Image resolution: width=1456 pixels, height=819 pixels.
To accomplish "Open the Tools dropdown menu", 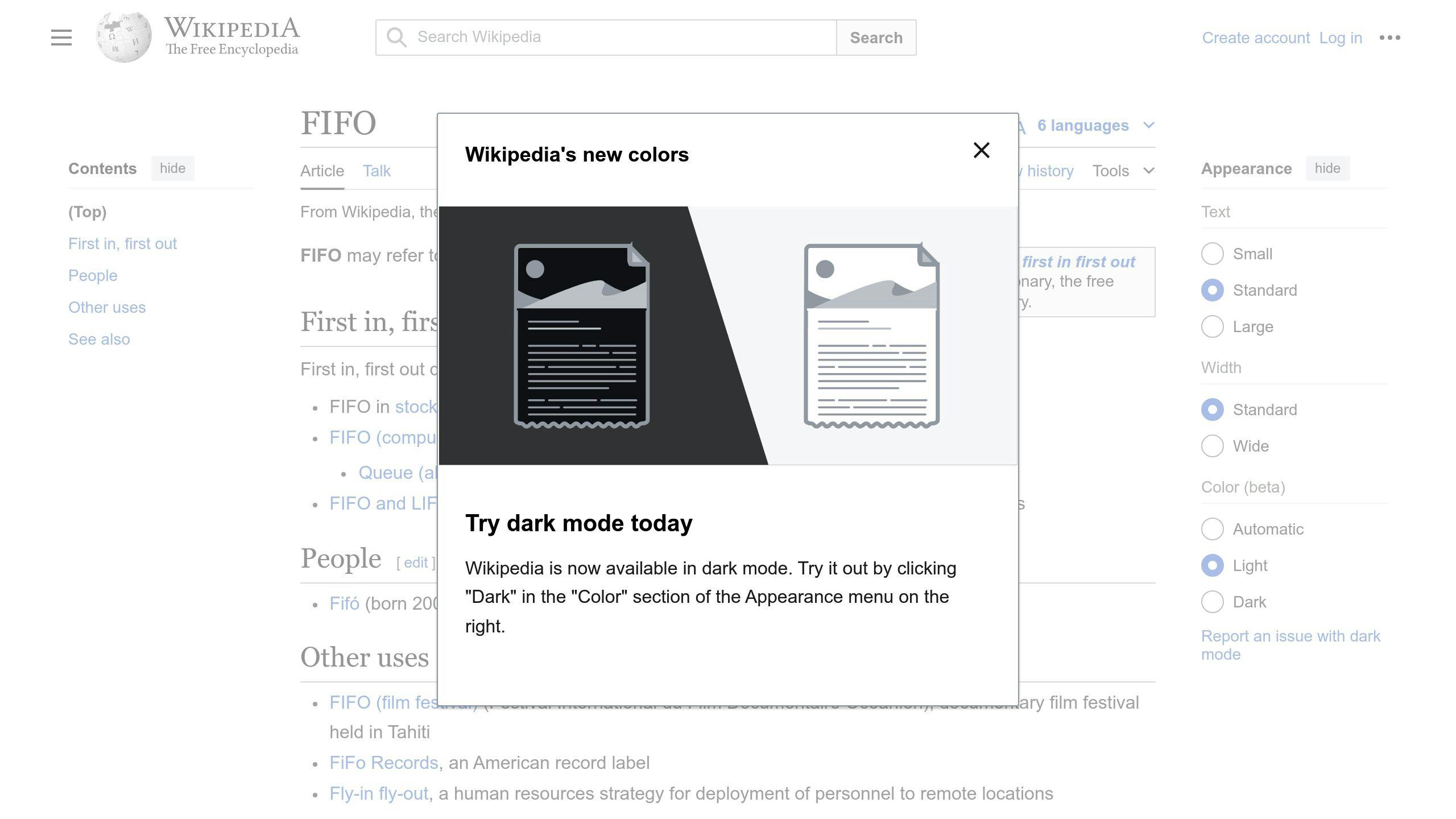I will pyautogui.click(x=1123, y=171).
